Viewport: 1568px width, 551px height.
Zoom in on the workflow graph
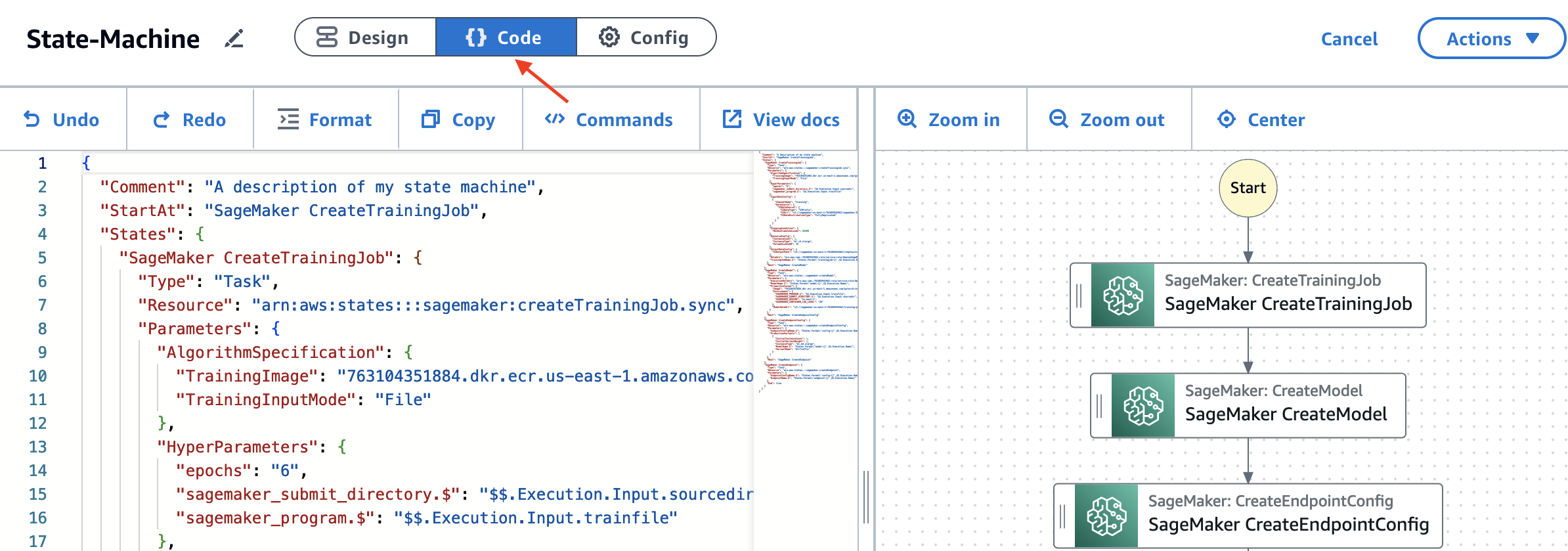(949, 120)
